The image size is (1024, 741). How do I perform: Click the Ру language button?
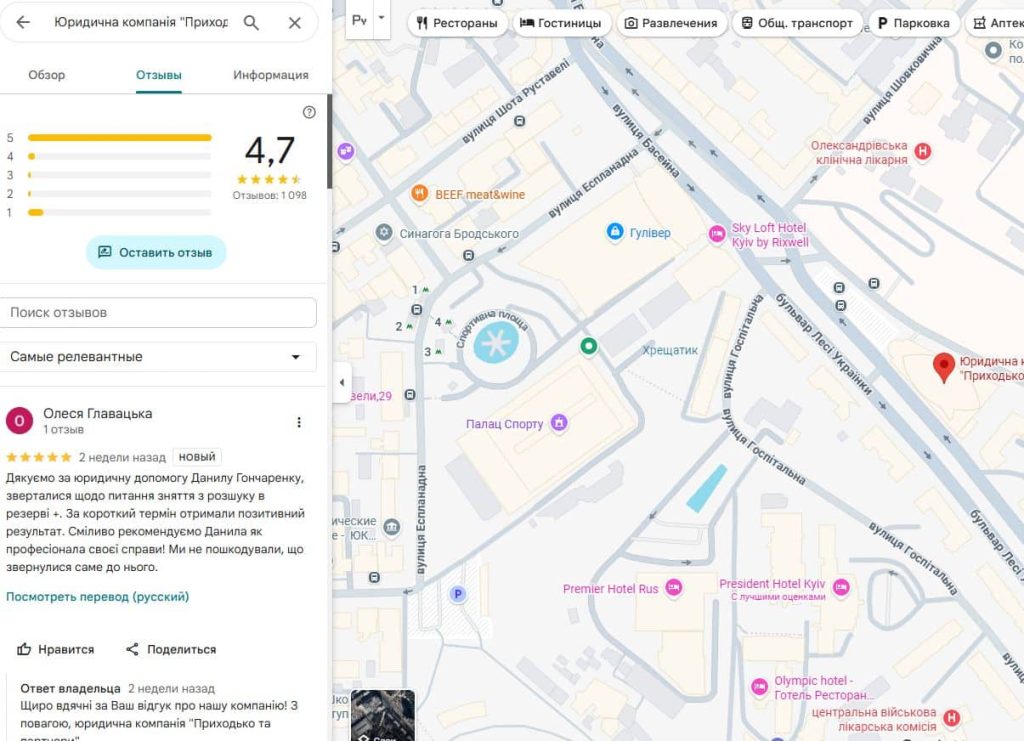(x=359, y=20)
